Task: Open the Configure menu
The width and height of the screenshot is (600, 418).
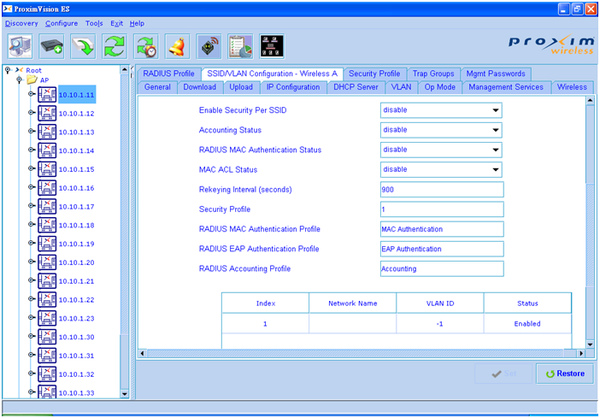Action: 62,23
